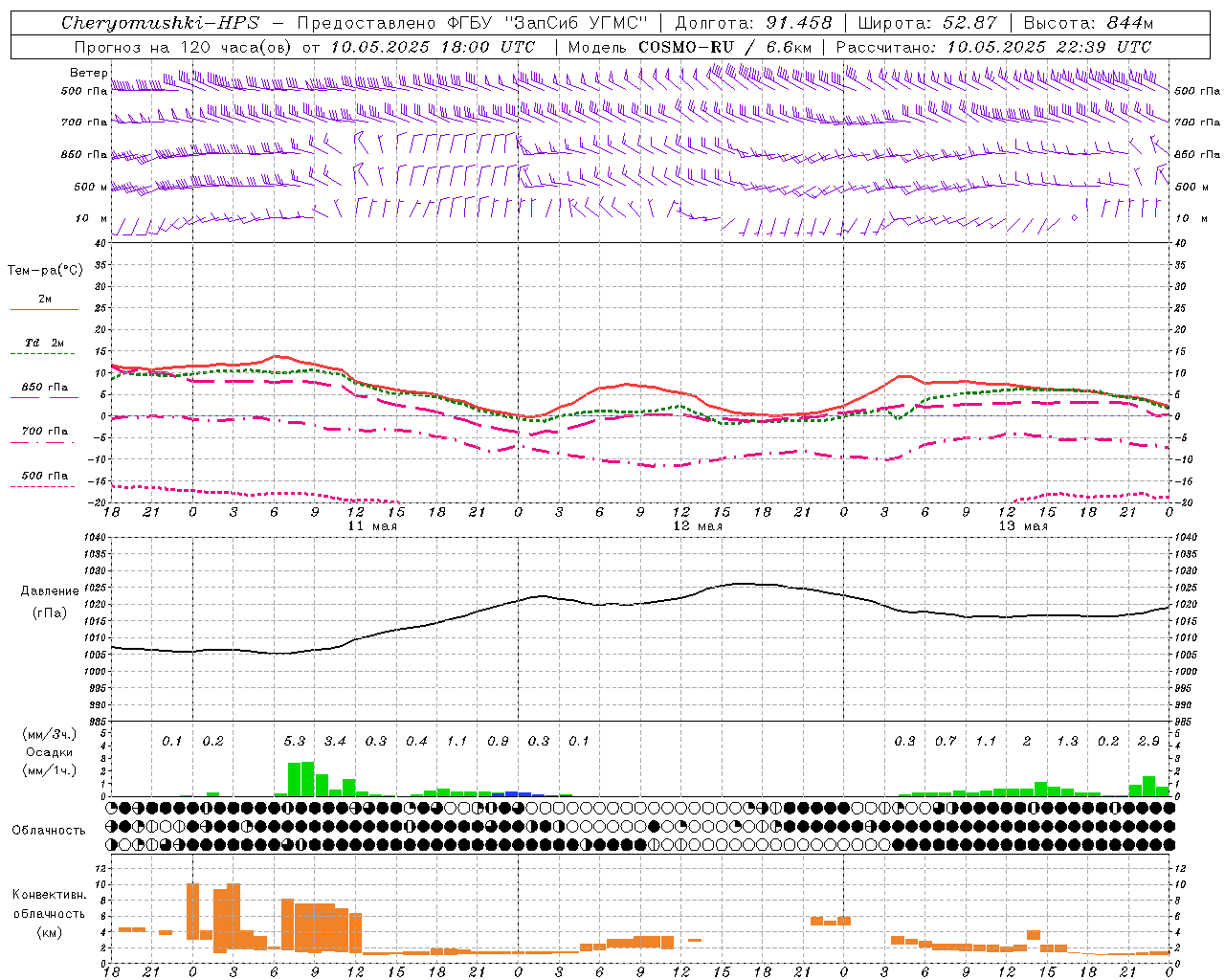Click the Рассчитано: 10.05.2025 22:39 UTC timestamp
The image size is (1225, 980).
coord(993,47)
